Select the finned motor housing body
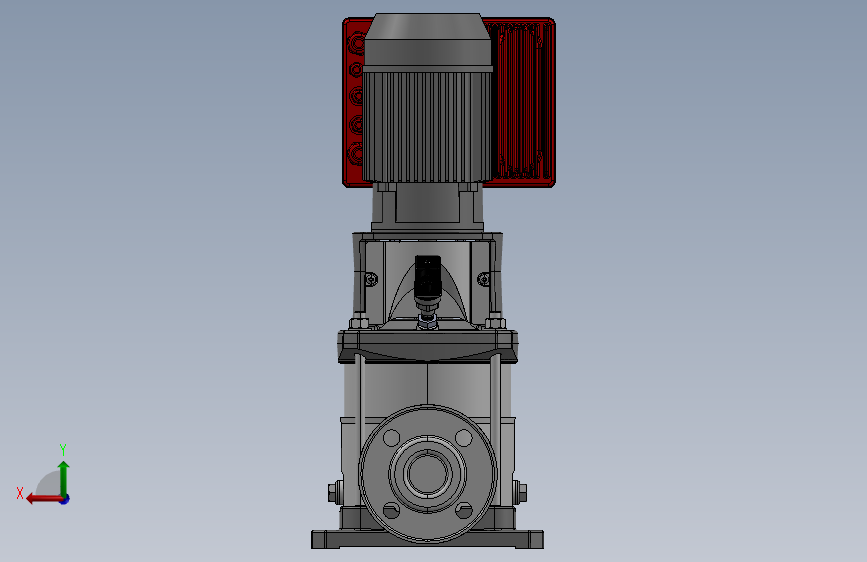Screen dimensions: 867x562 (x=427, y=127)
